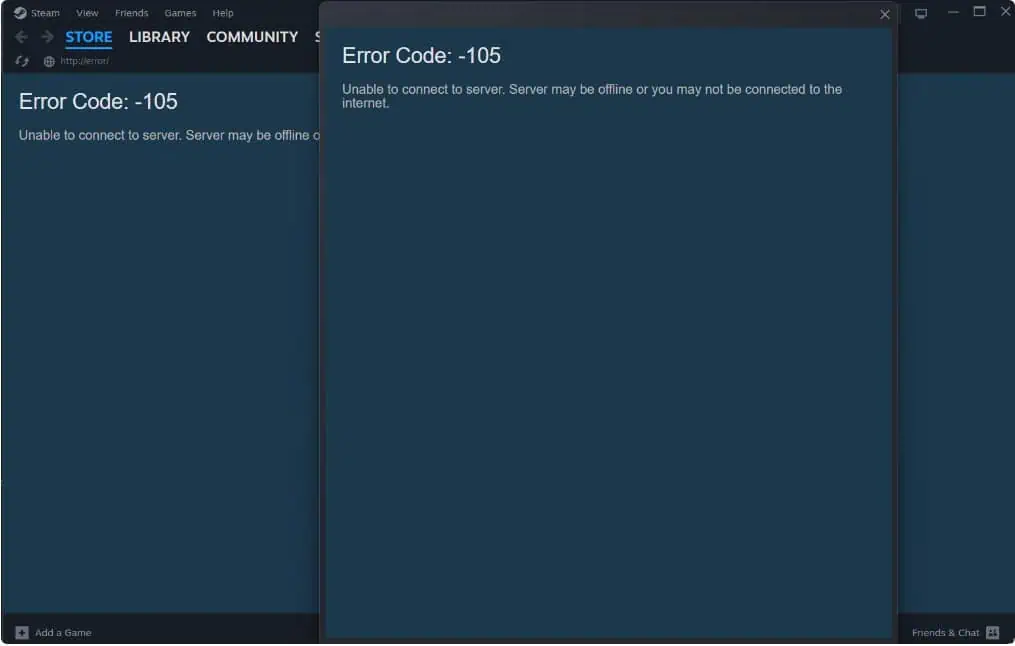Enter Big Picture mode via monitor icon
The width and height of the screenshot is (1015, 646).
point(921,13)
